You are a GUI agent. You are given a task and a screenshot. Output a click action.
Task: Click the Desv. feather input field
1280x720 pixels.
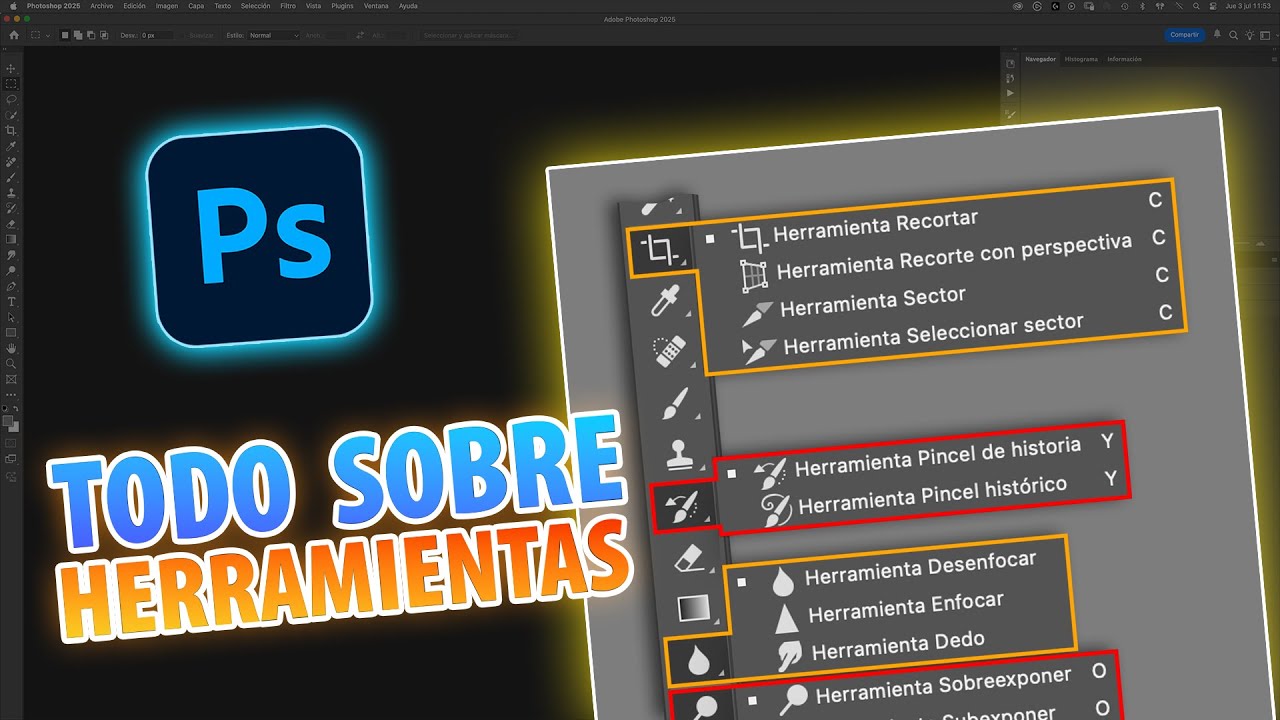click(x=155, y=35)
